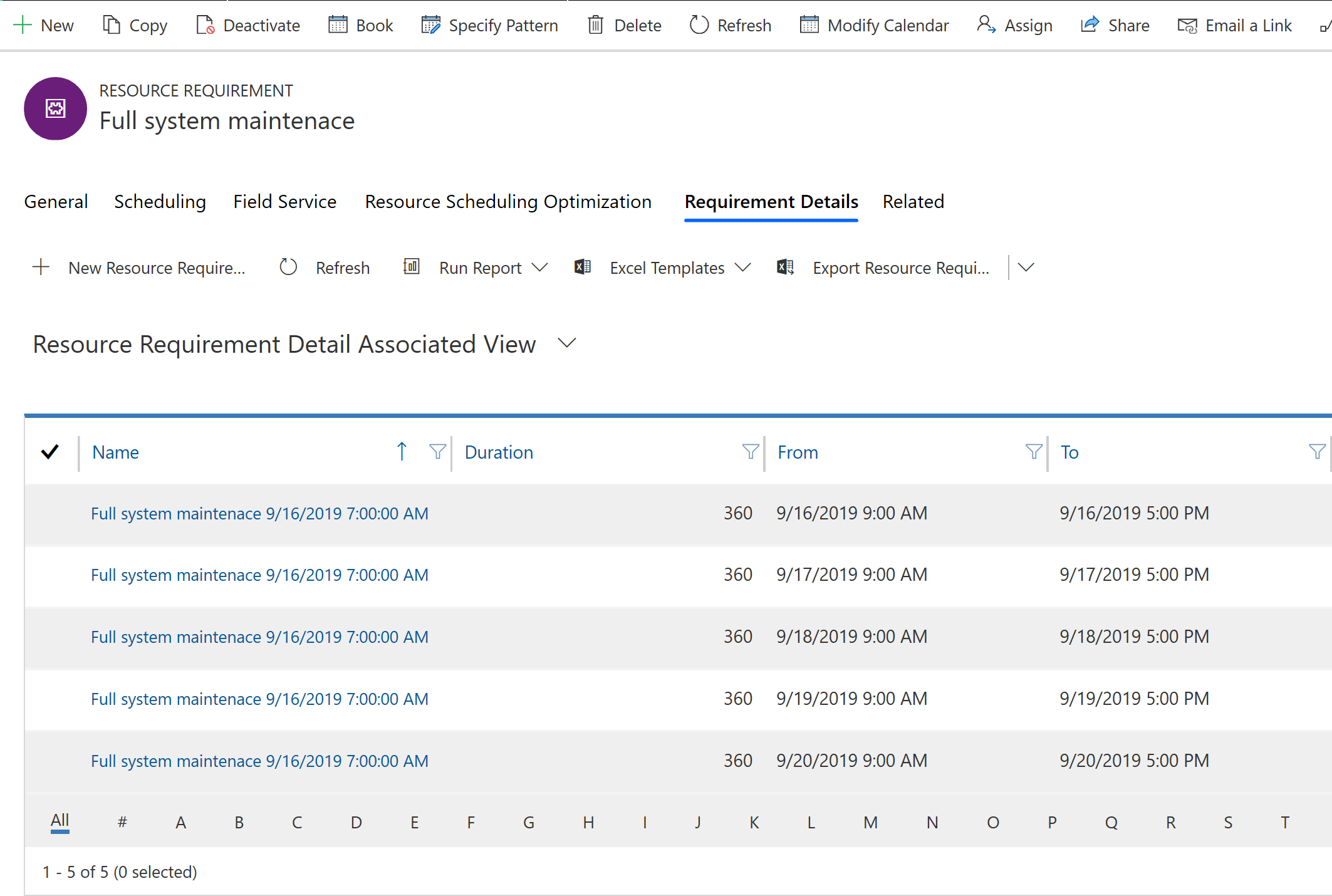Open Full system maintanace 9/16/2019 first entry
Image resolution: width=1332 pixels, height=896 pixels.
coord(258,512)
